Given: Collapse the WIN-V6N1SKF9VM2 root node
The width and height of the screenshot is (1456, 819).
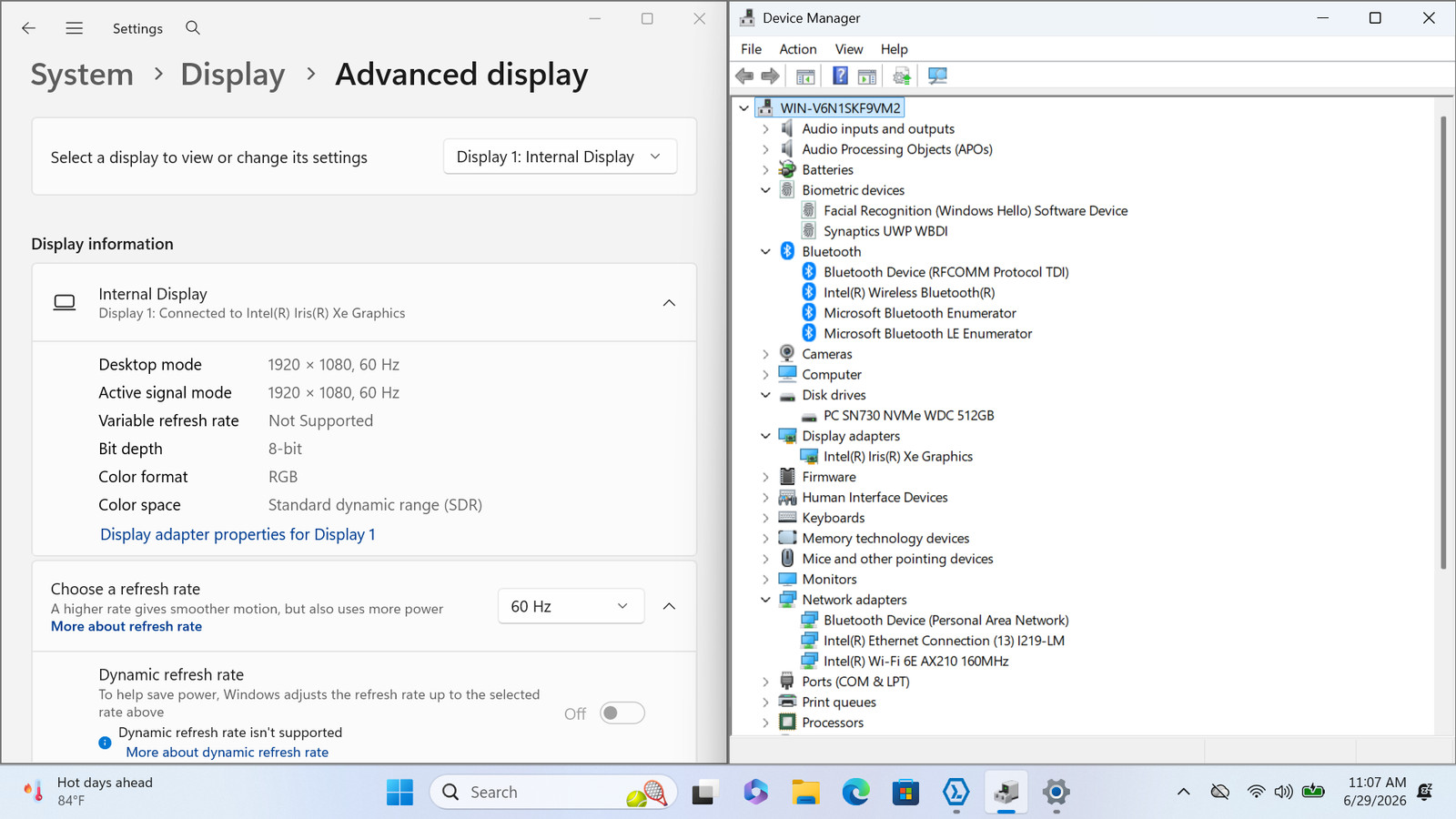Looking at the screenshot, I should click(744, 108).
